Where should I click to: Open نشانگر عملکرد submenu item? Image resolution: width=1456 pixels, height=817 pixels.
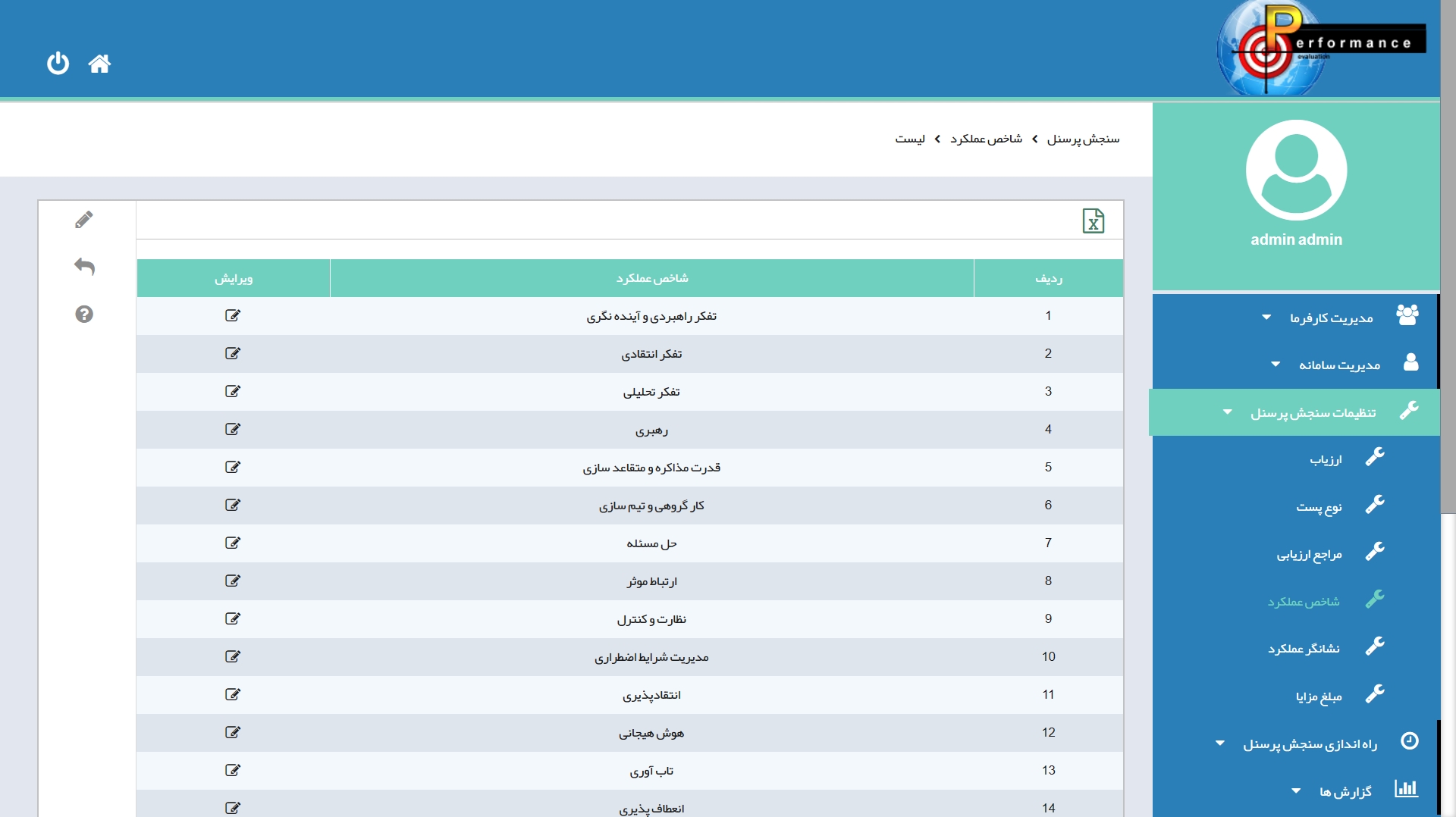point(1304,648)
